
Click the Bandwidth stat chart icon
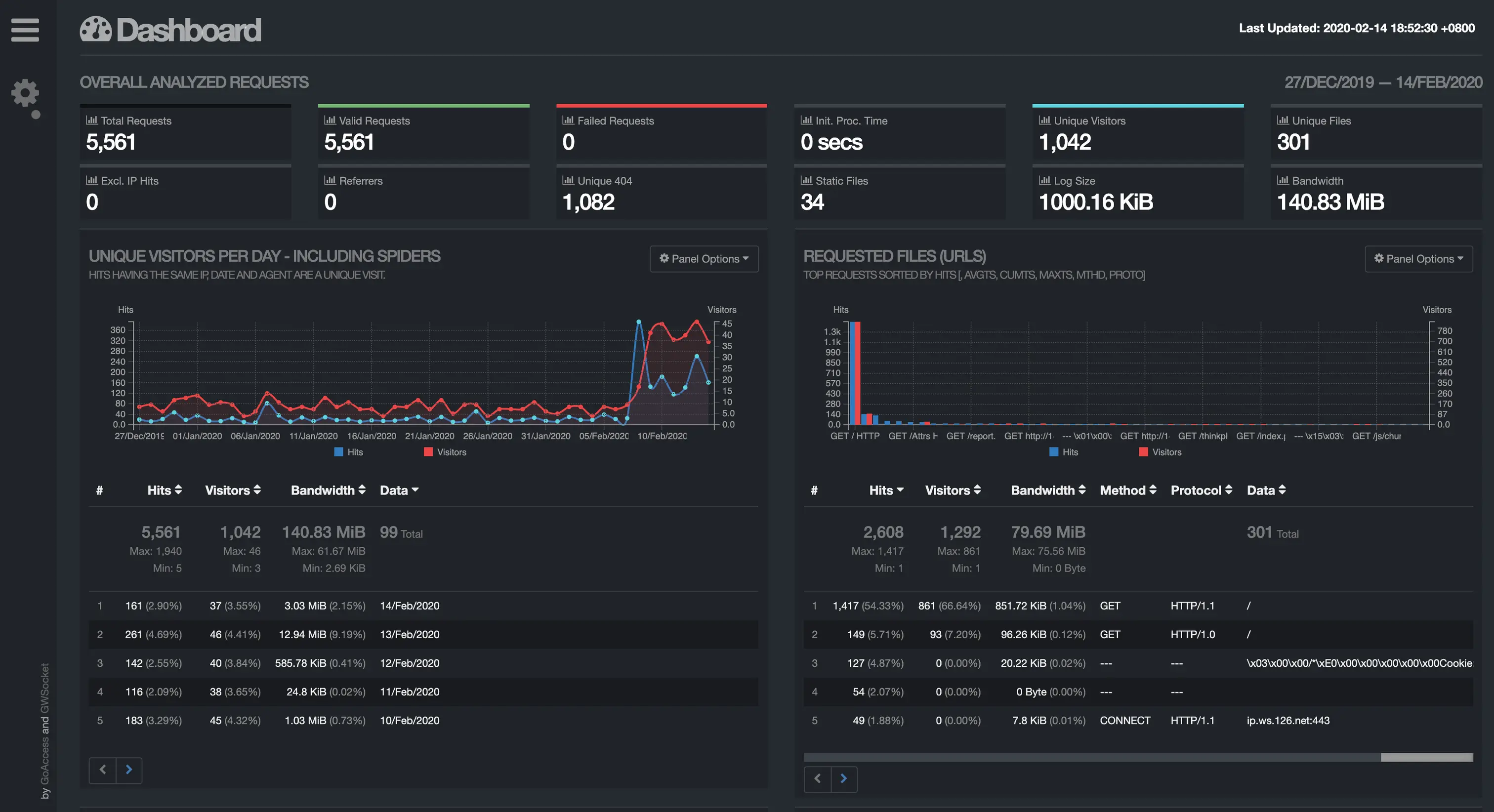coord(1283,180)
